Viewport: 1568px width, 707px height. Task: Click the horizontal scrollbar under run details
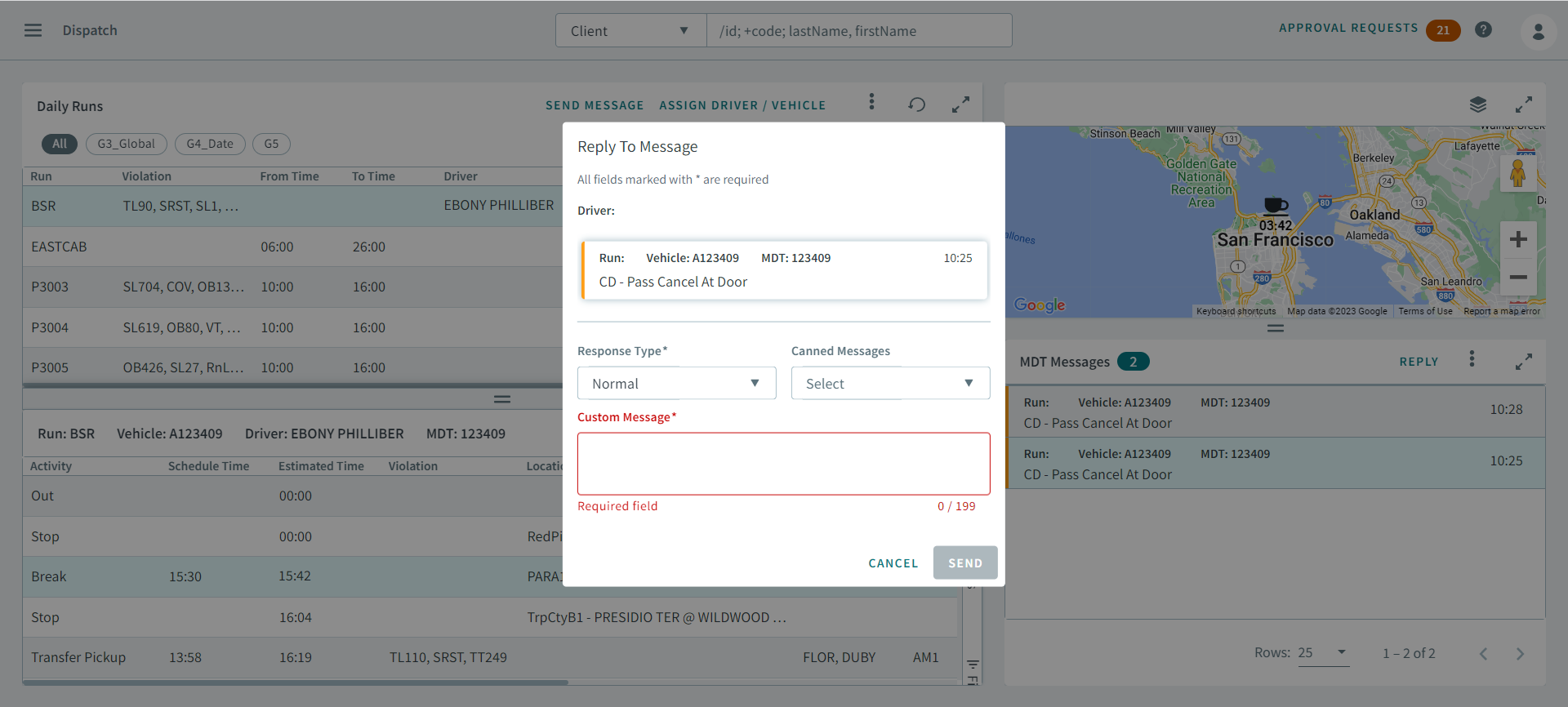[x=296, y=682]
